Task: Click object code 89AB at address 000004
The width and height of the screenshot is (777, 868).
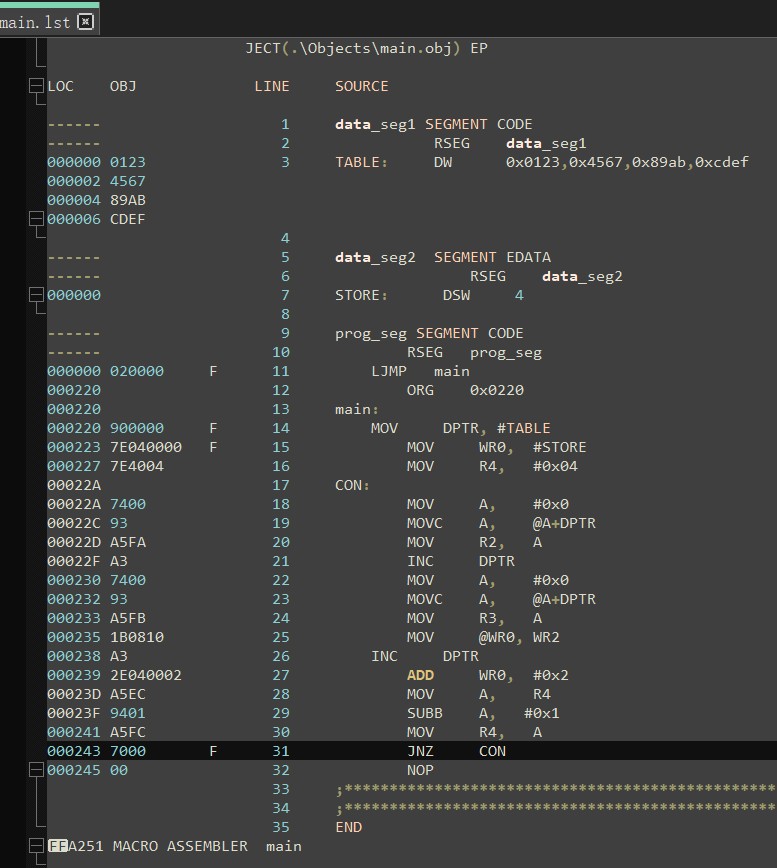Action: click(x=127, y=200)
